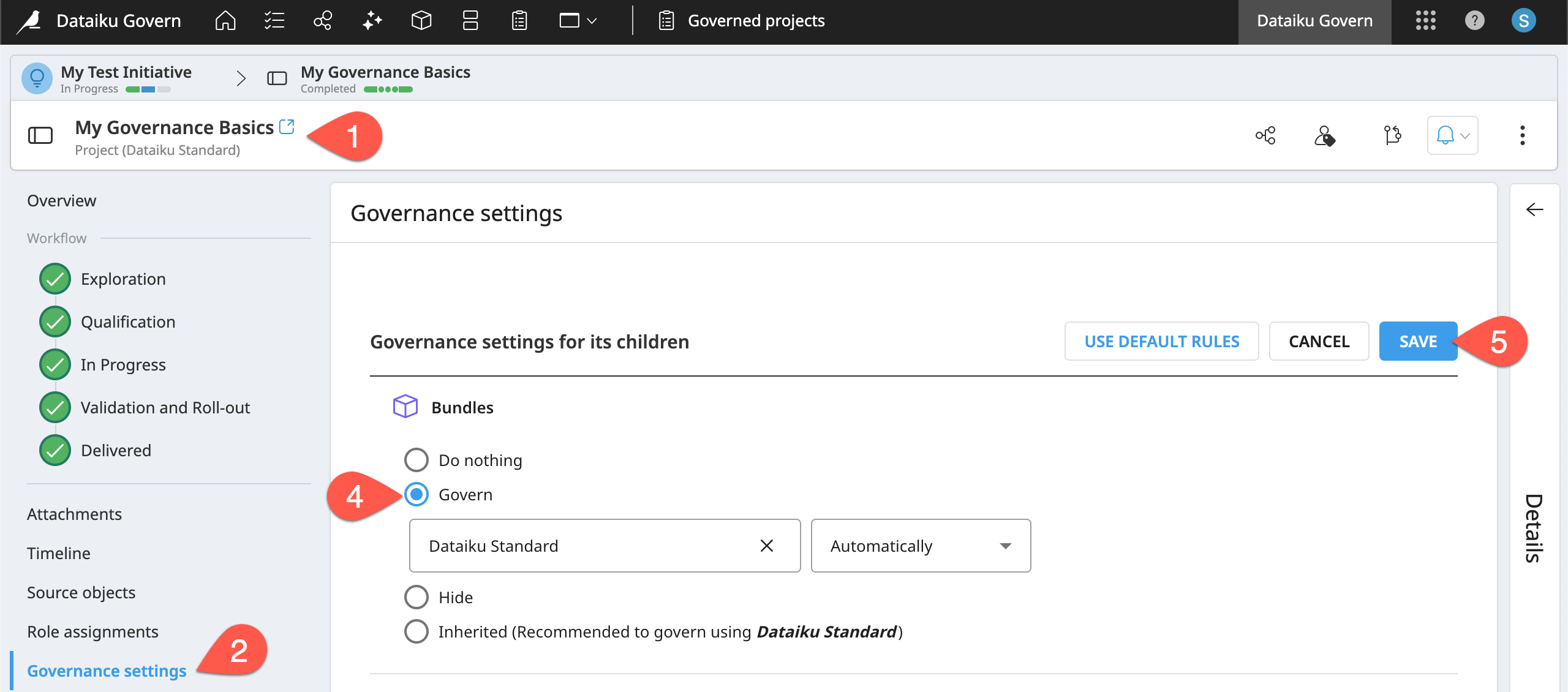Open the notification bell dropdown
Viewport: 1568px width, 692px height.
[1452, 135]
